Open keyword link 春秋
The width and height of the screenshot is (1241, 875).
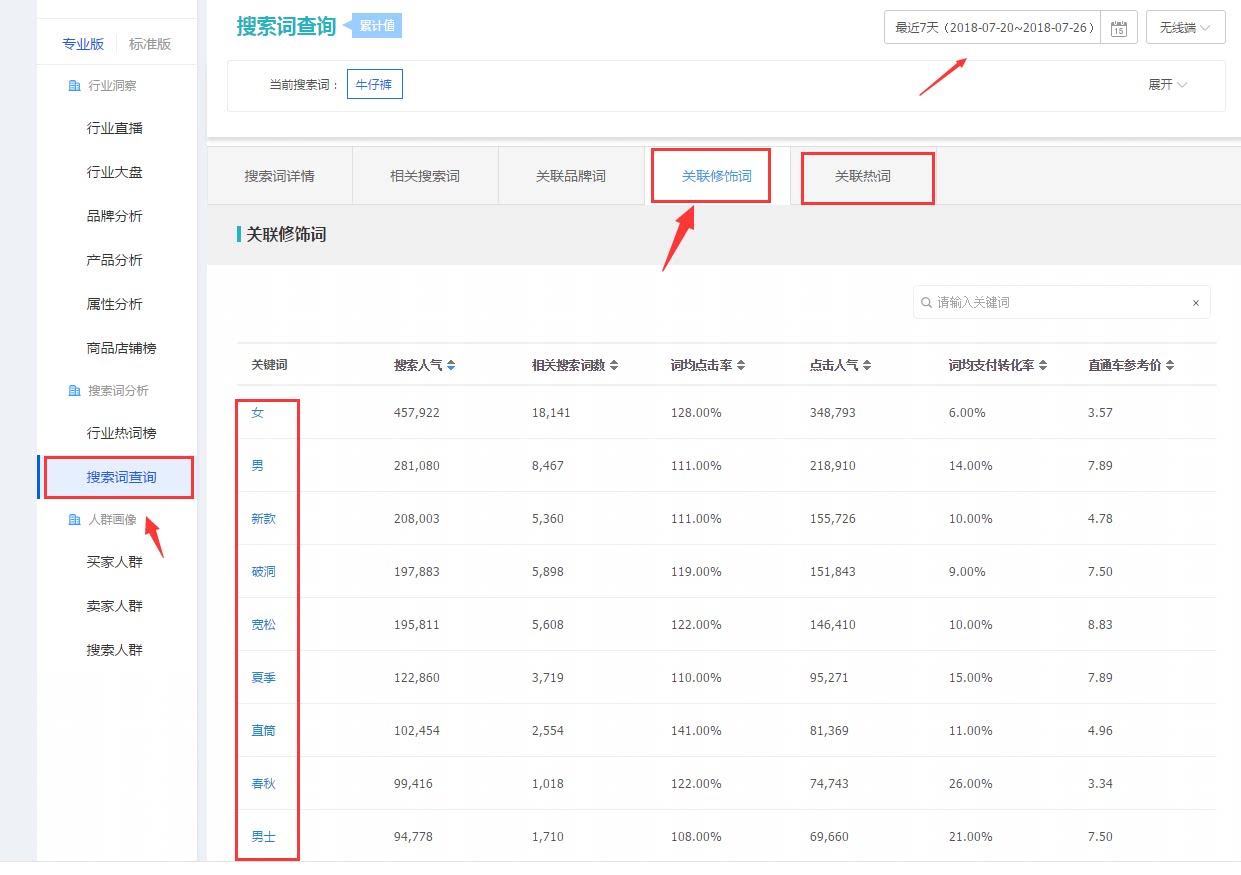[x=263, y=784]
